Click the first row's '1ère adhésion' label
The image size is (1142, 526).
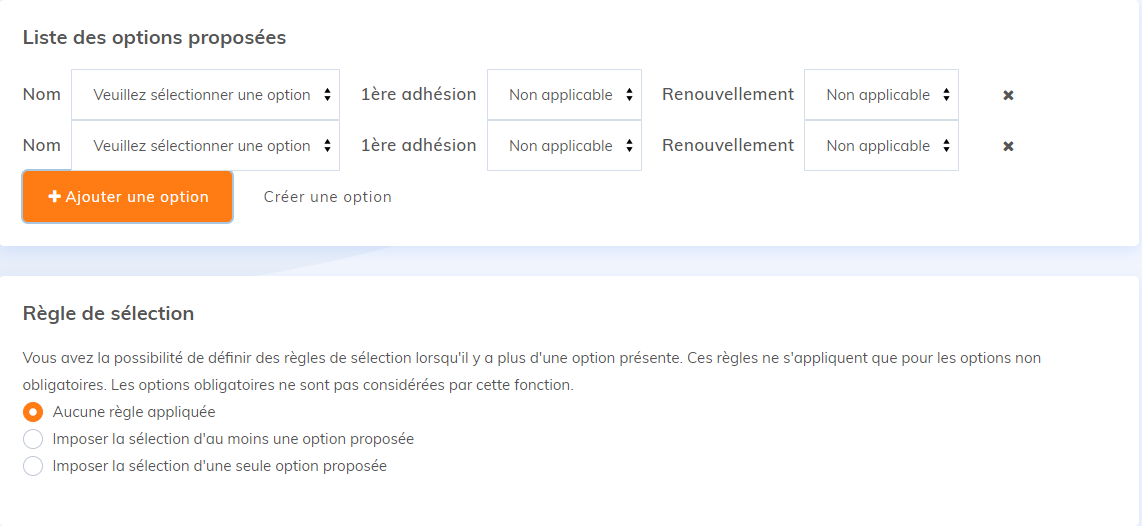click(418, 95)
